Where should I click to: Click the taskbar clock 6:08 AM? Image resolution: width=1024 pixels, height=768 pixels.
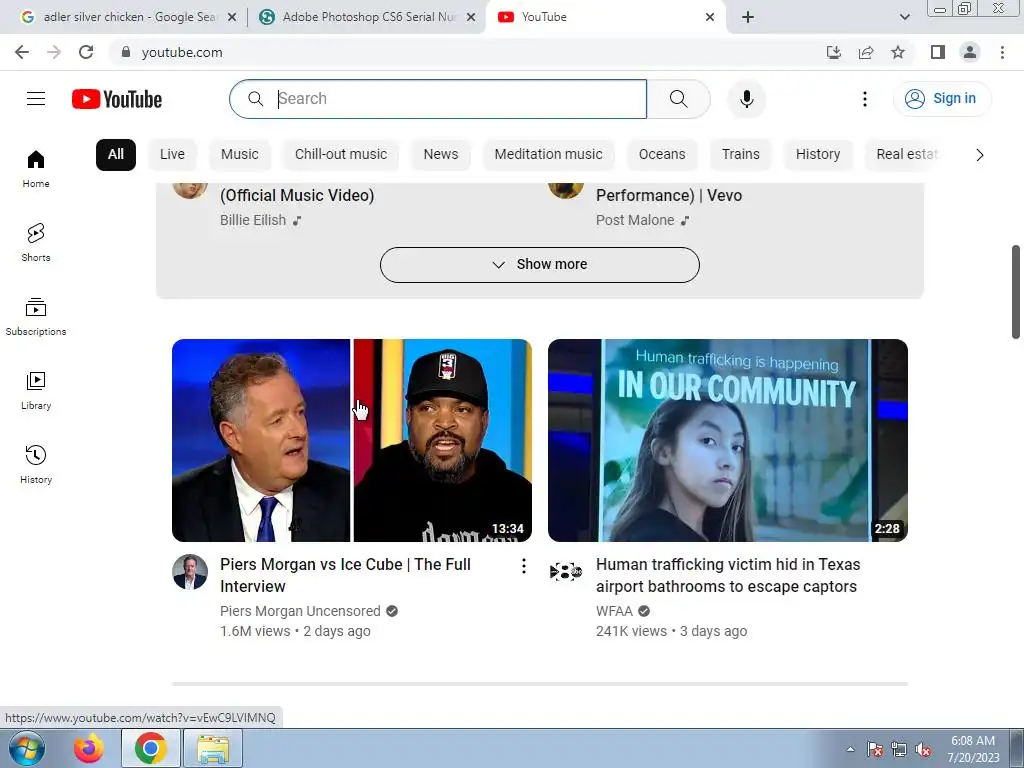click(x=973, y=749)
